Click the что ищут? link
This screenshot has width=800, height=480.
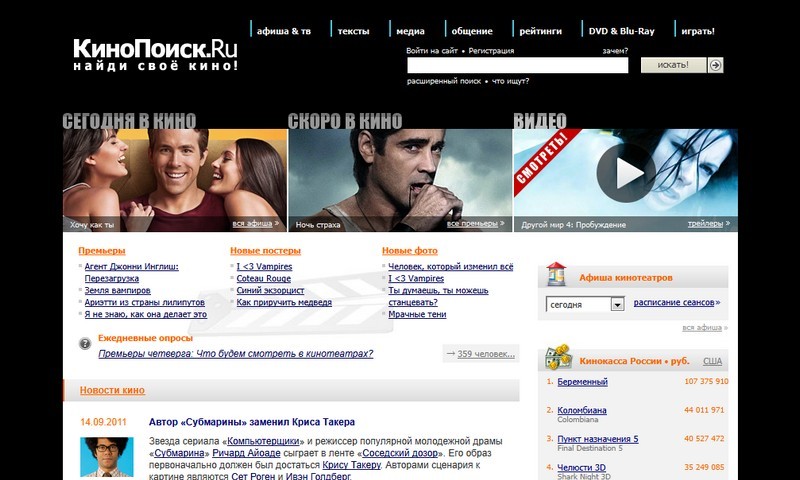510,81
